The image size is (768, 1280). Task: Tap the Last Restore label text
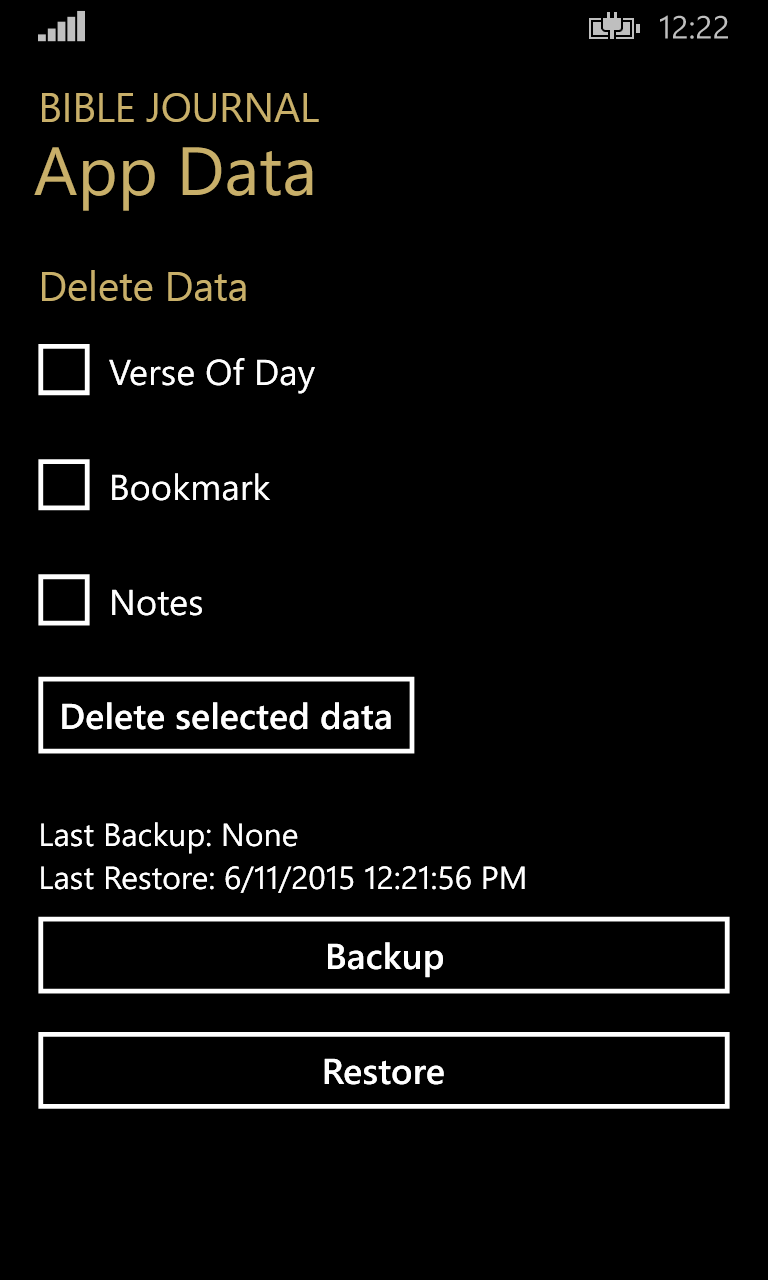click(128, 879)
